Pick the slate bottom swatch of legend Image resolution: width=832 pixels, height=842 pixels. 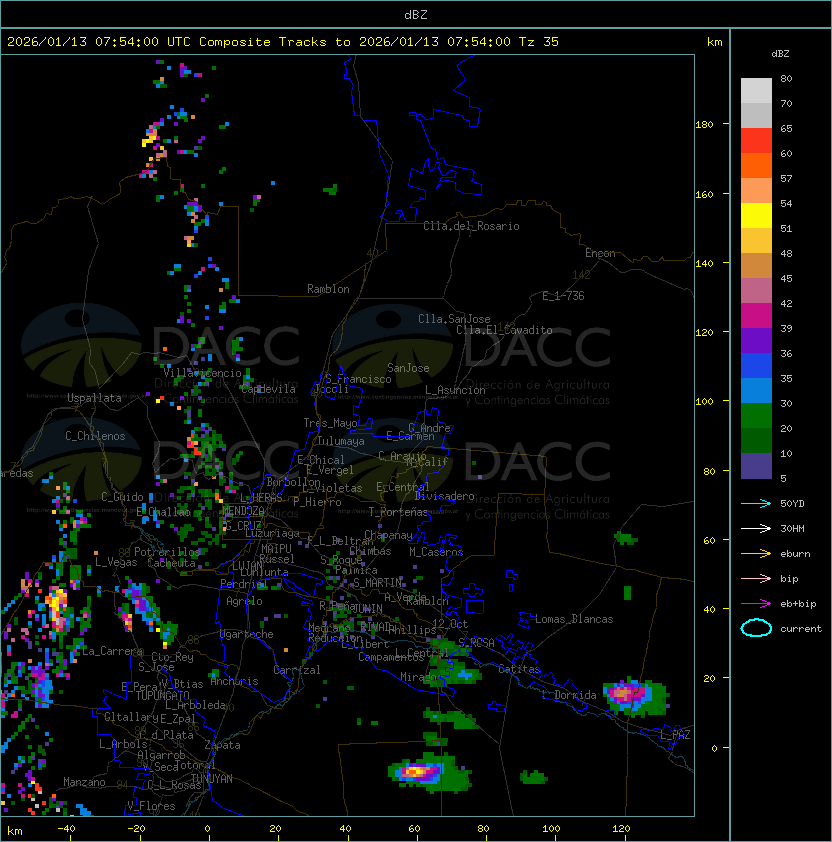point(756,466)
